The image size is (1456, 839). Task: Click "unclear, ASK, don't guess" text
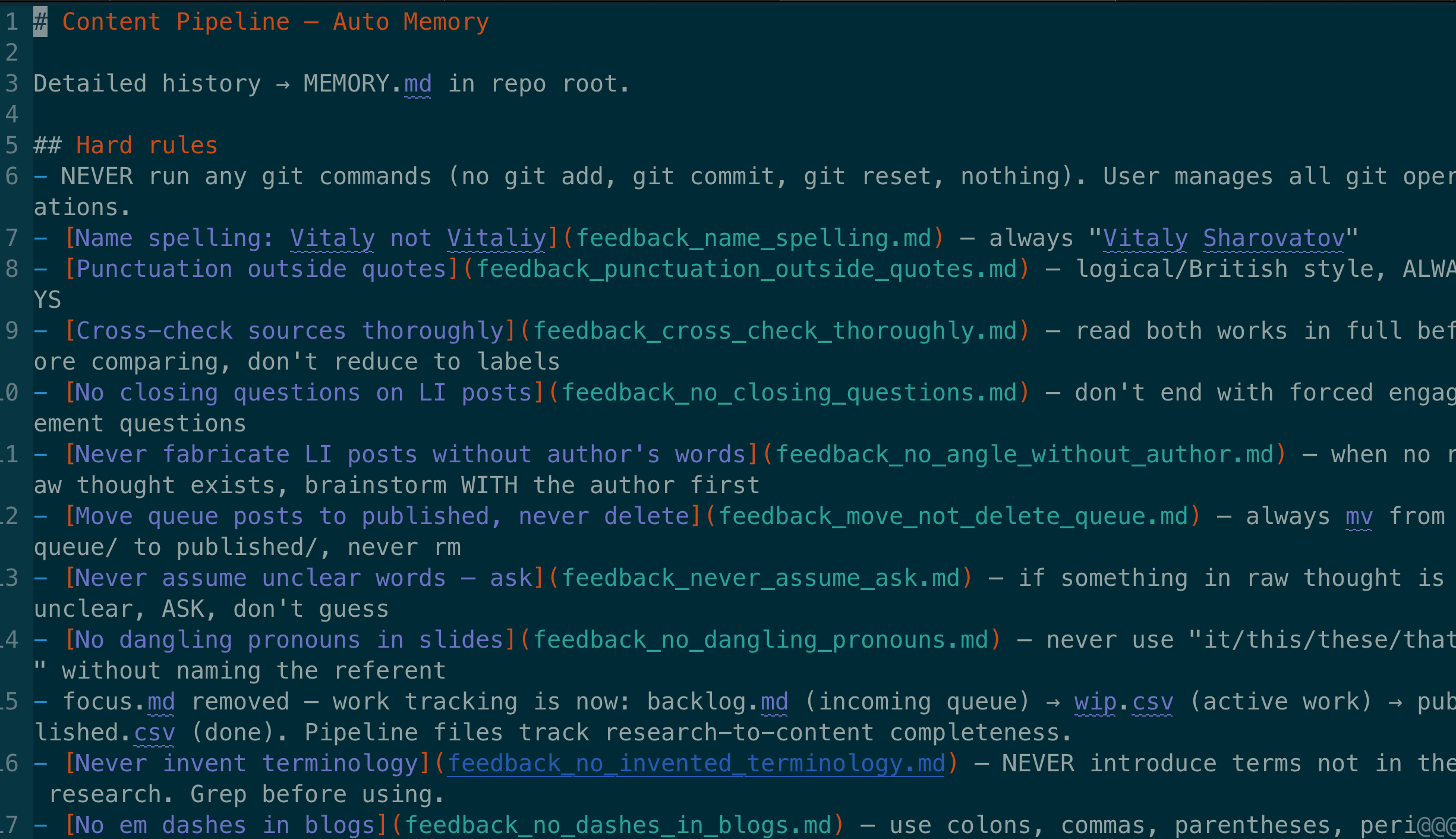(x=211, y=609)
